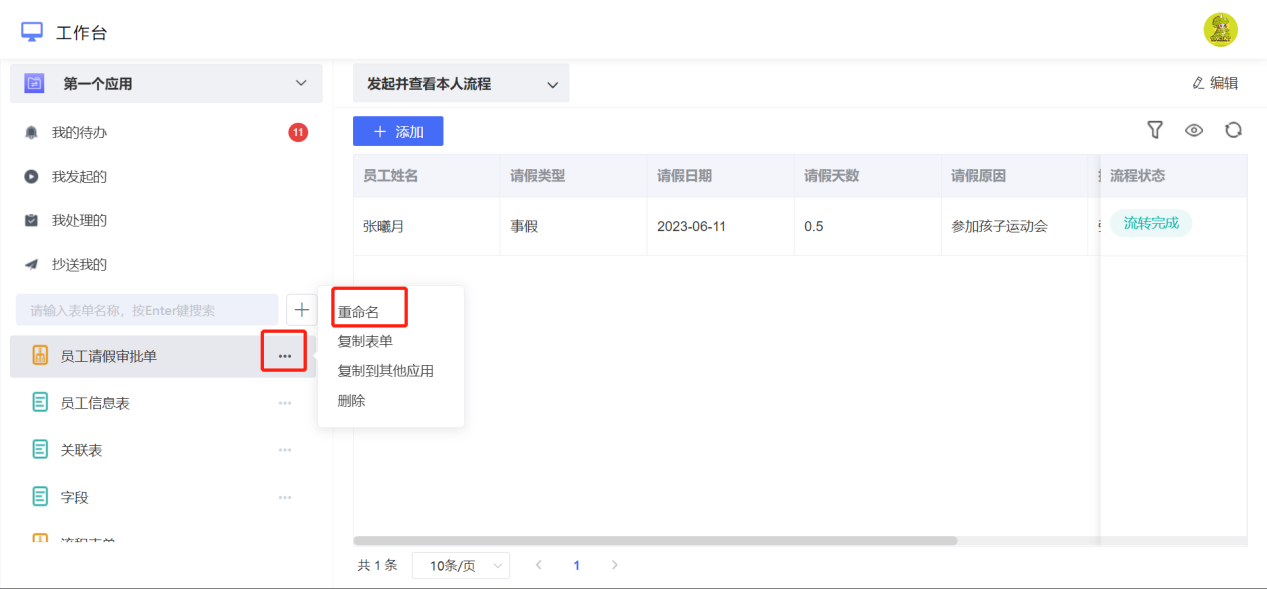
Task: Select 重命名 from context menu
Action: [358, 312]
